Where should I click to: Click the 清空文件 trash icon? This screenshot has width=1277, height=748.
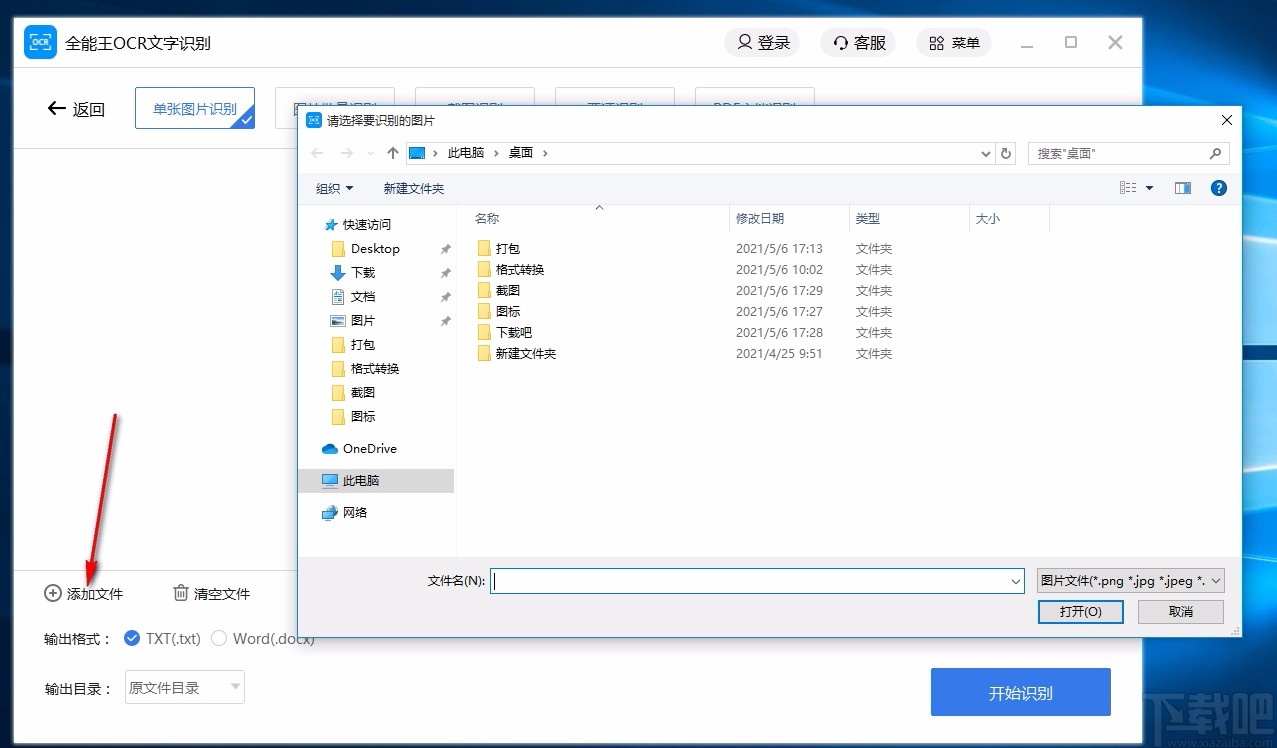click(181, 593)
